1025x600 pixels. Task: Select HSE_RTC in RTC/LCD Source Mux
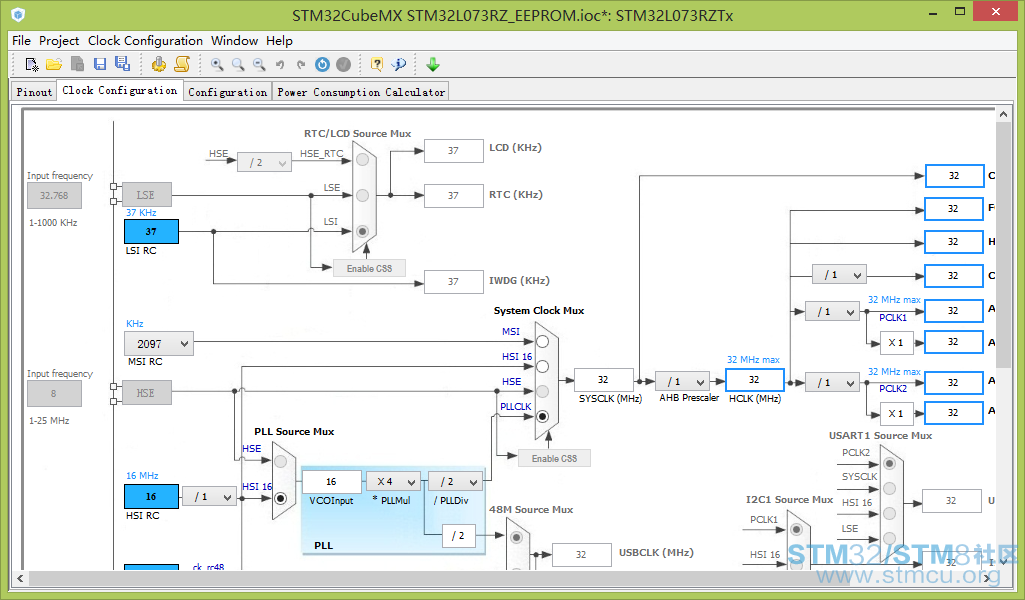[x=363, y=160]
